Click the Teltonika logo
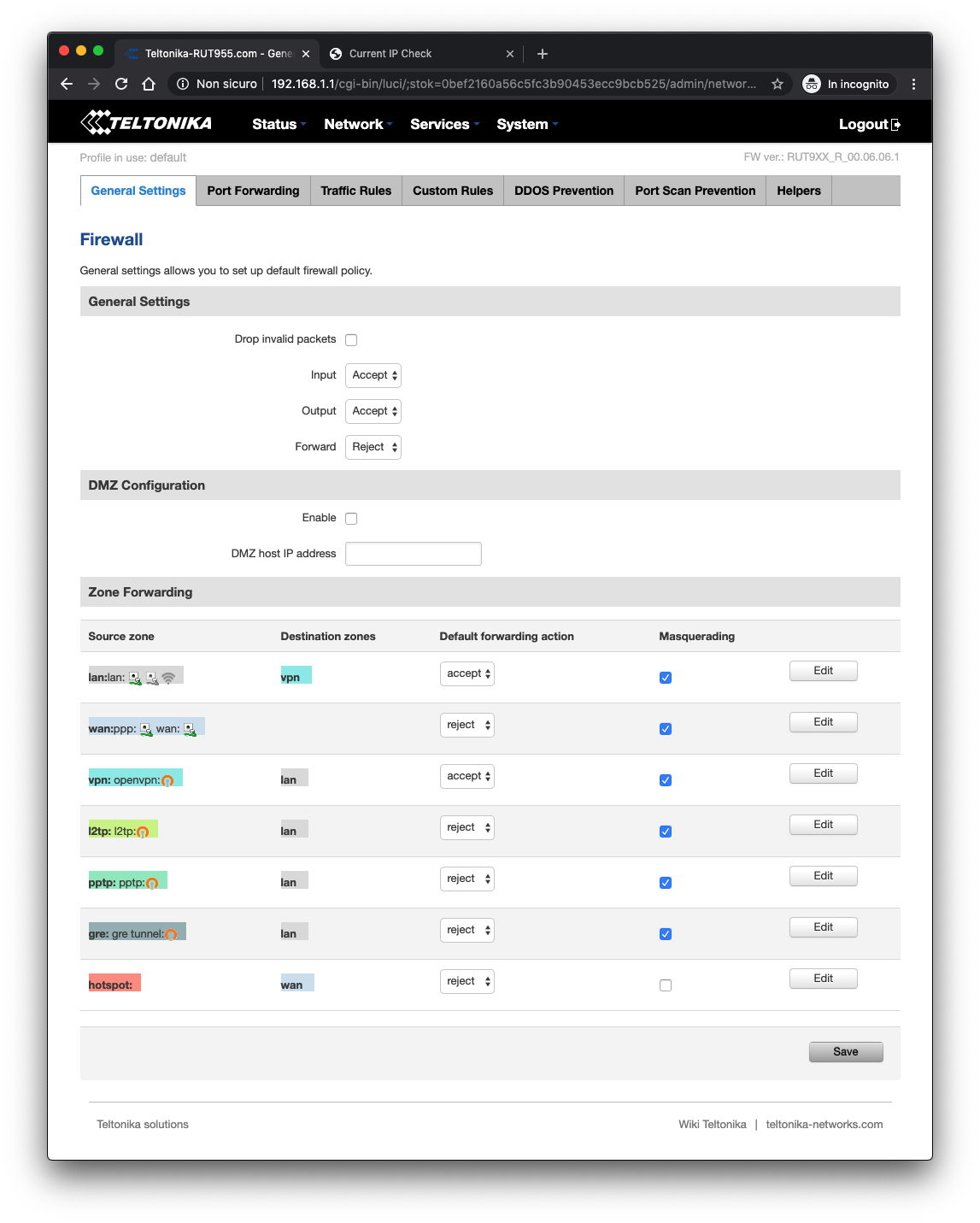 146,123
